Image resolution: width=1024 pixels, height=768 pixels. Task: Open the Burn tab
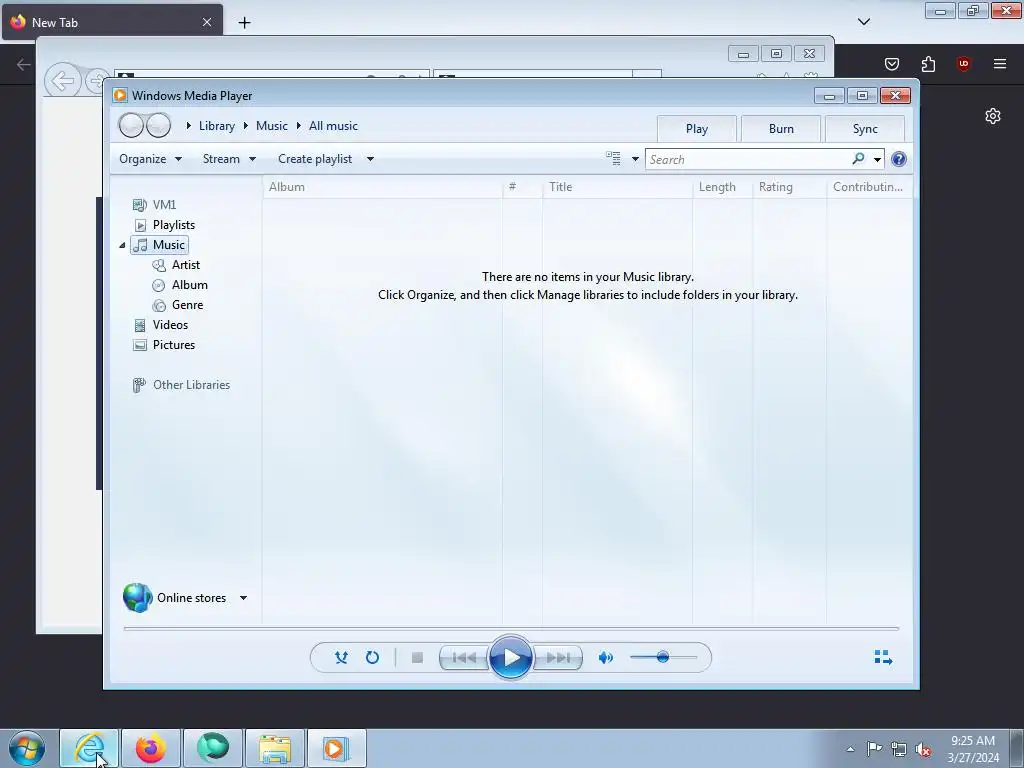(781, 129)
